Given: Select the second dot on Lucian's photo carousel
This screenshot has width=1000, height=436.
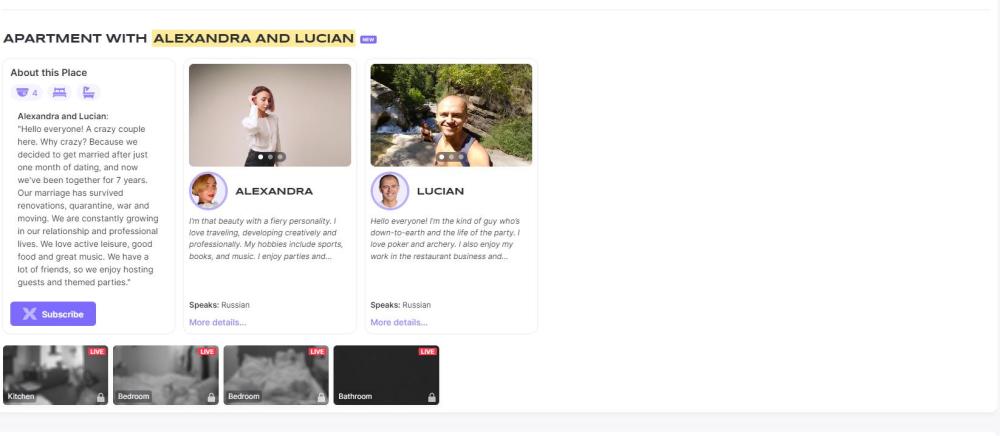Looking at the screenshot, I should pos(451,156).
